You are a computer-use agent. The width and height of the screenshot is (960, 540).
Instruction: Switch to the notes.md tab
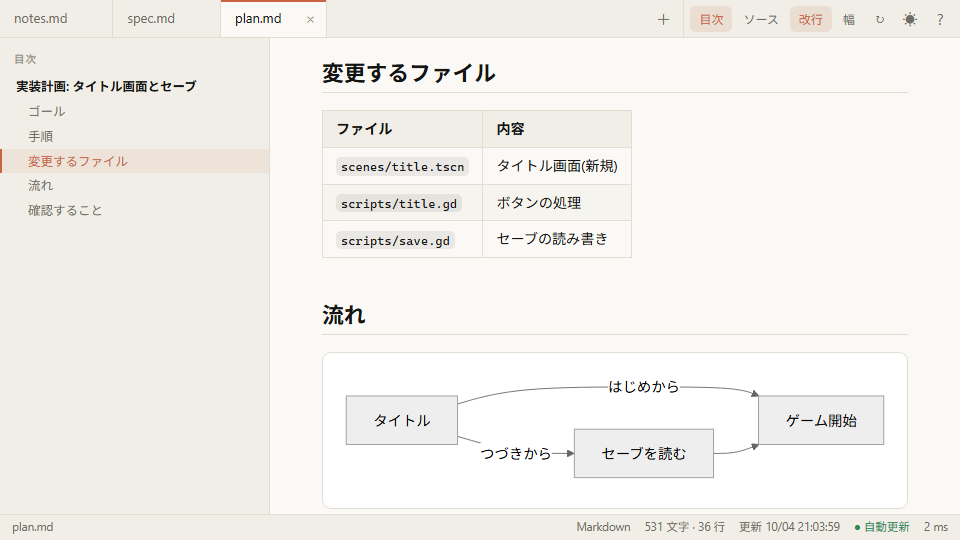pyautogui.click(x=56, y=19)
